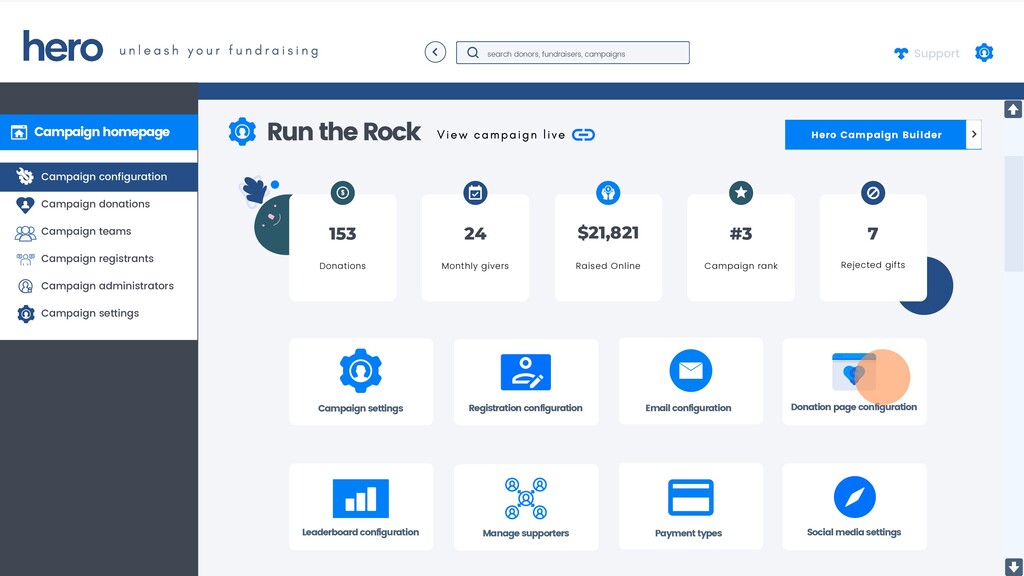This screenshot has height=576, width=1024.
Task: Click the $21,821 Raised Online card
Action: (608, 248)
